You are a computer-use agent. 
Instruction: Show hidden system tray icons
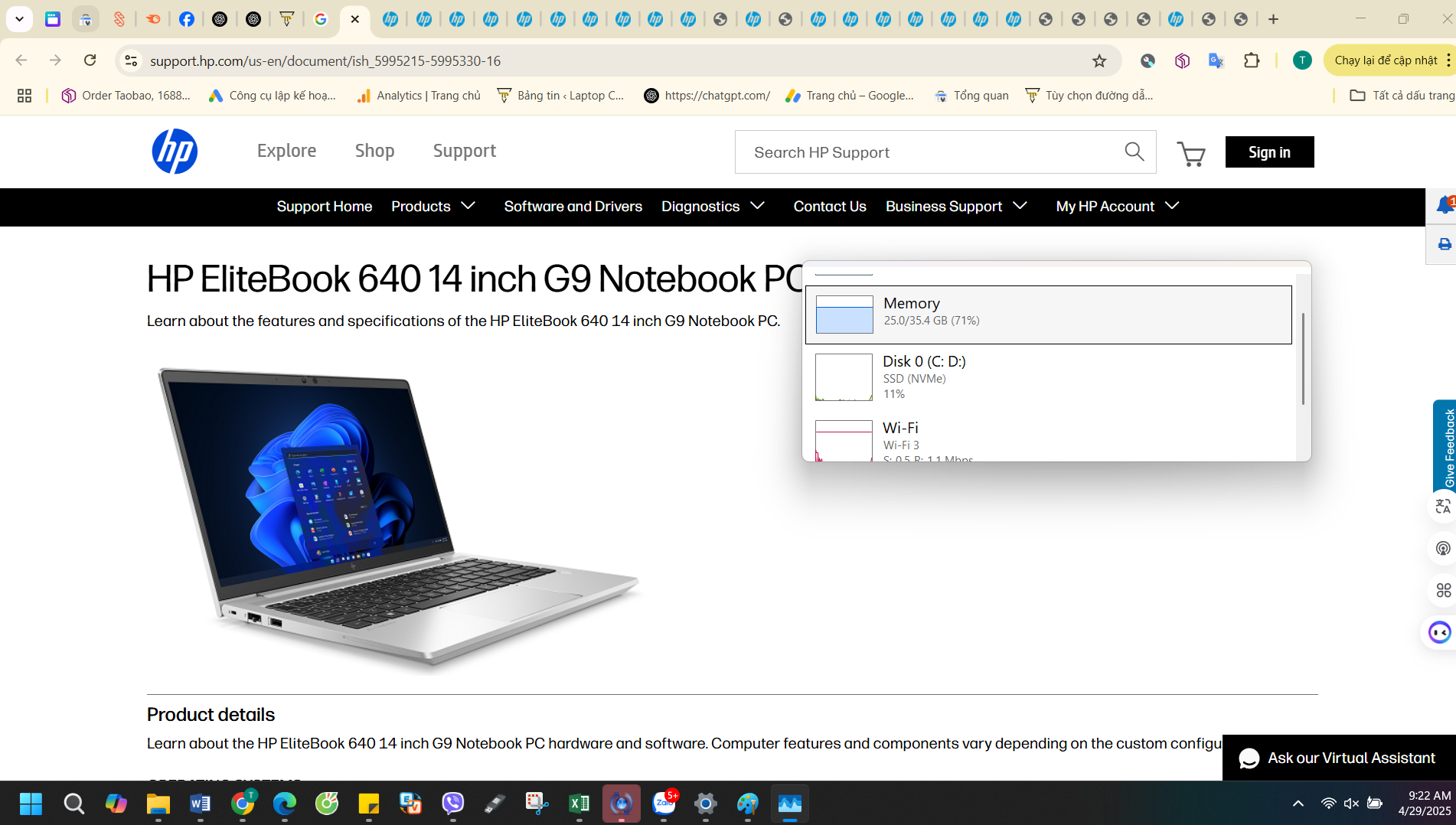pyautogui.click(x=1298, y=804)
